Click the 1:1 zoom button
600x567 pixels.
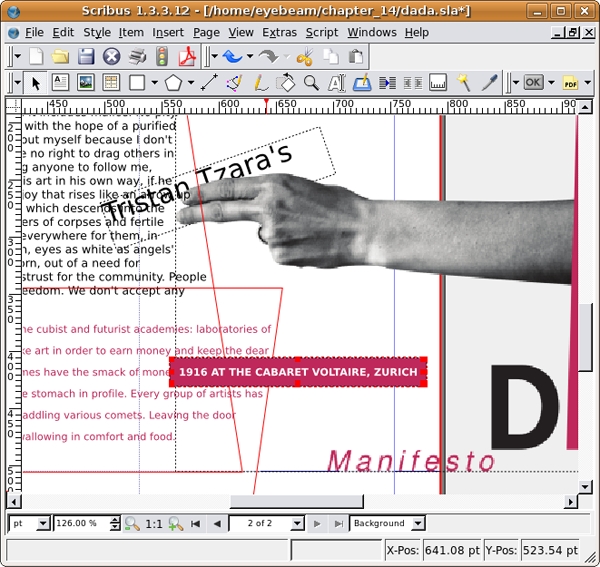(x=154, y=523)
